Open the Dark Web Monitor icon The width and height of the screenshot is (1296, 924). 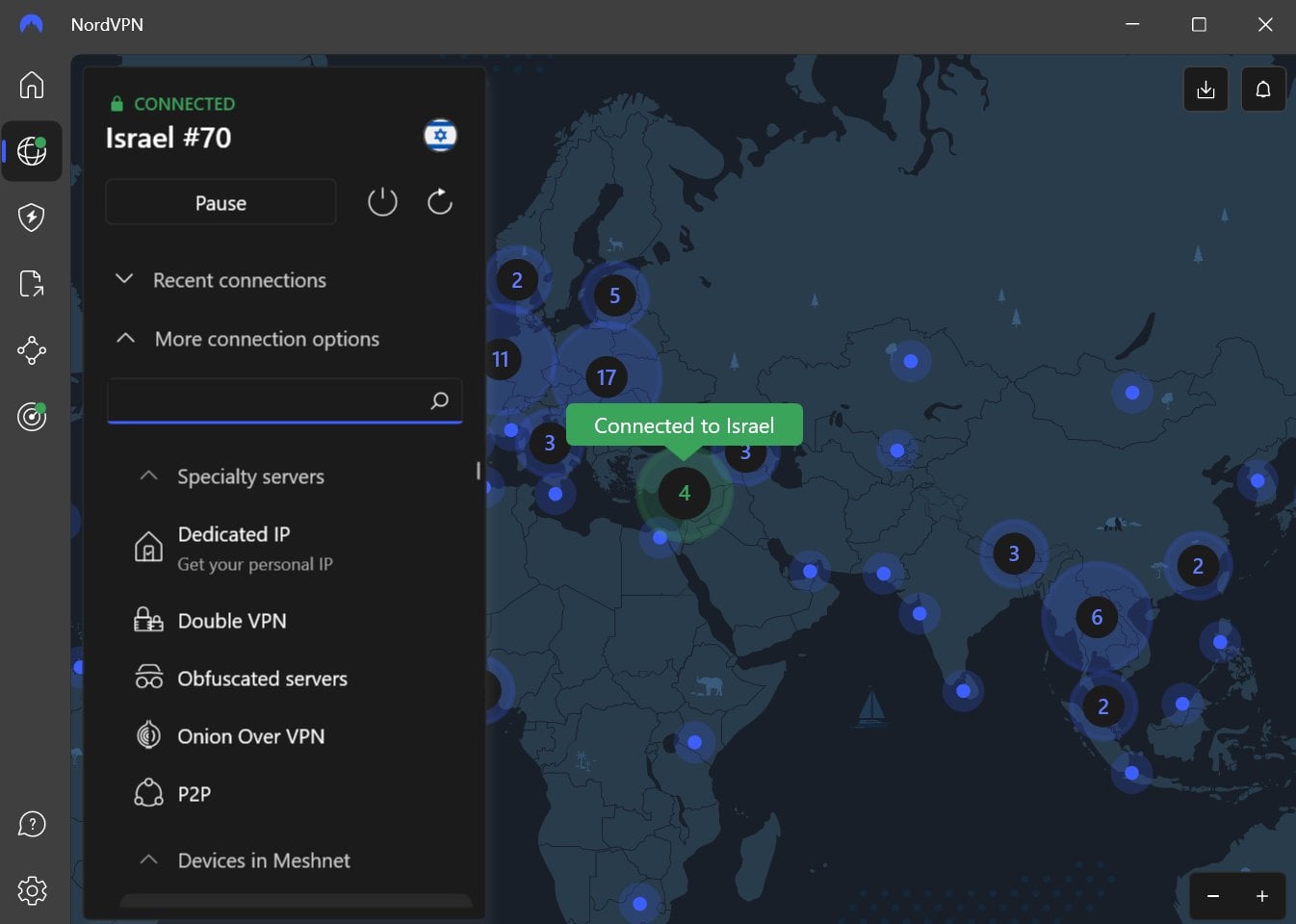(x=32, y=417)
